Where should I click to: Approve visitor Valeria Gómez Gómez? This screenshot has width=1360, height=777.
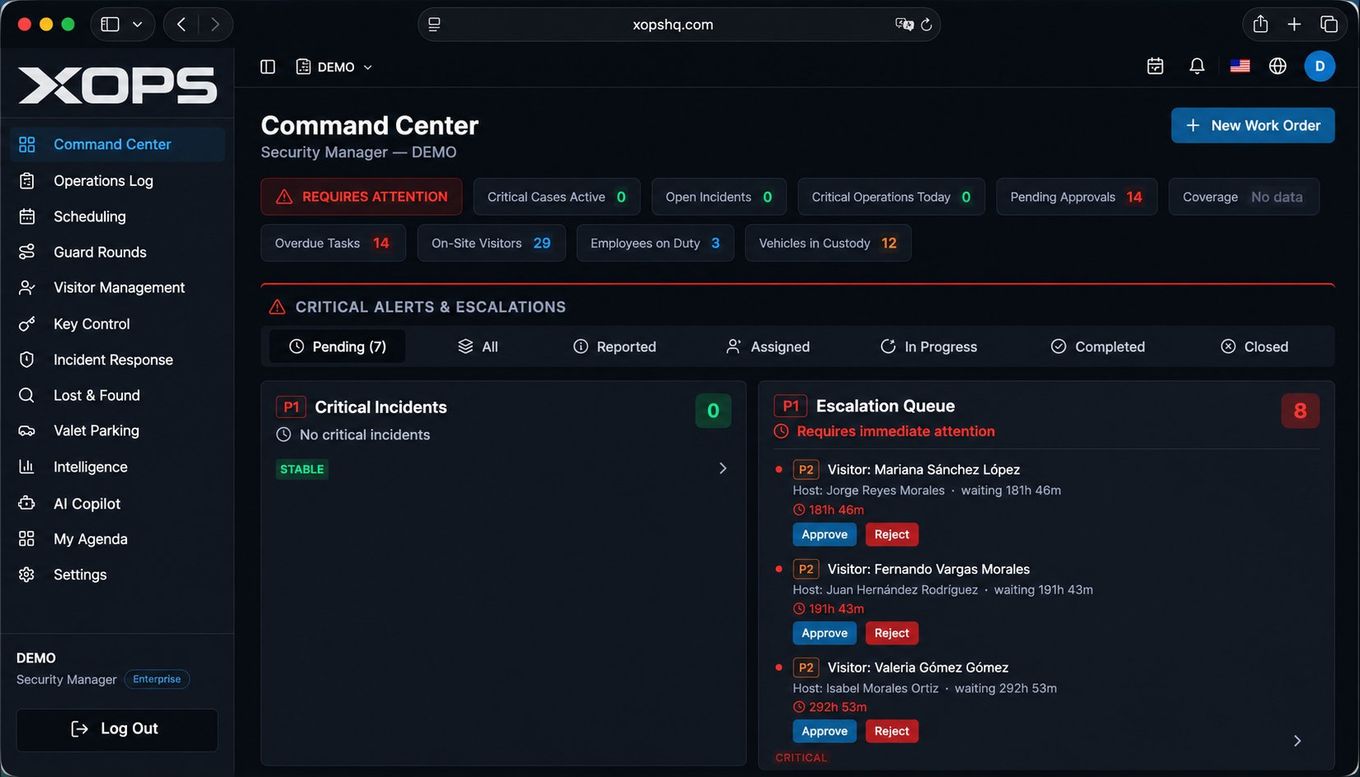click(825, 731)
